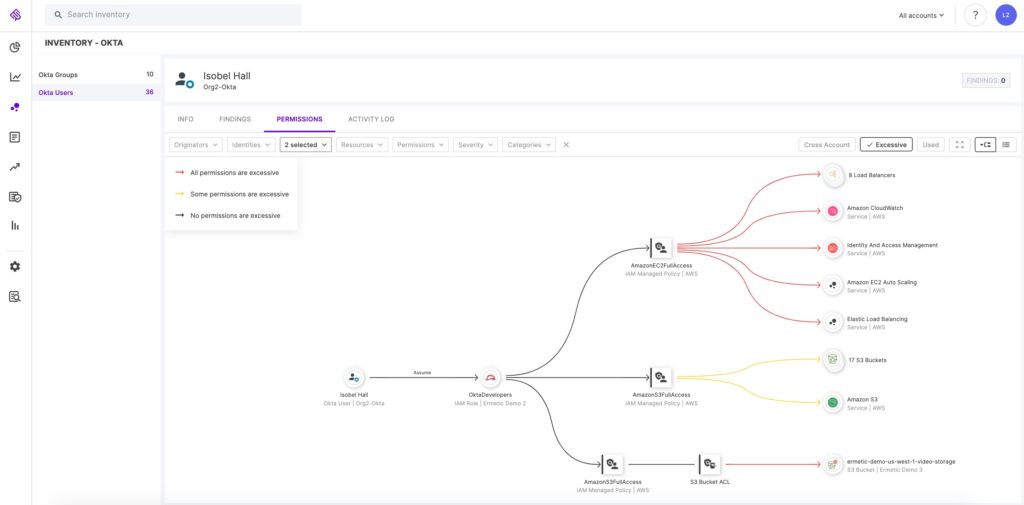
Task: Click the 'All permissions are excessive' legend entry
Action: (227, 173)
